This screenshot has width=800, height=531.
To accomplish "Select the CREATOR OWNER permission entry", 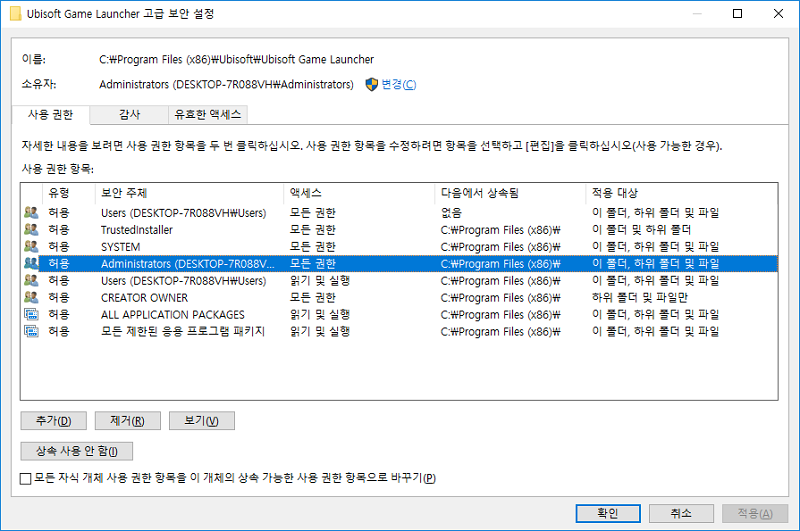I will [399, 297].
